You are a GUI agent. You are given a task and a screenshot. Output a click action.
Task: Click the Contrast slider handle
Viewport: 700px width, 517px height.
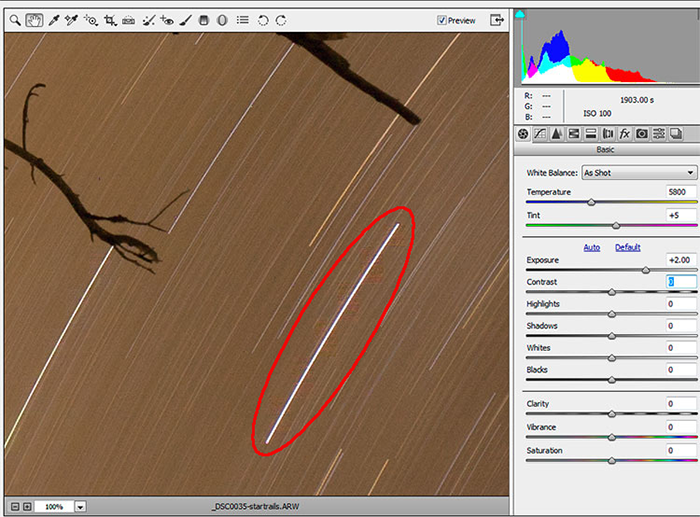coord(612,292)
